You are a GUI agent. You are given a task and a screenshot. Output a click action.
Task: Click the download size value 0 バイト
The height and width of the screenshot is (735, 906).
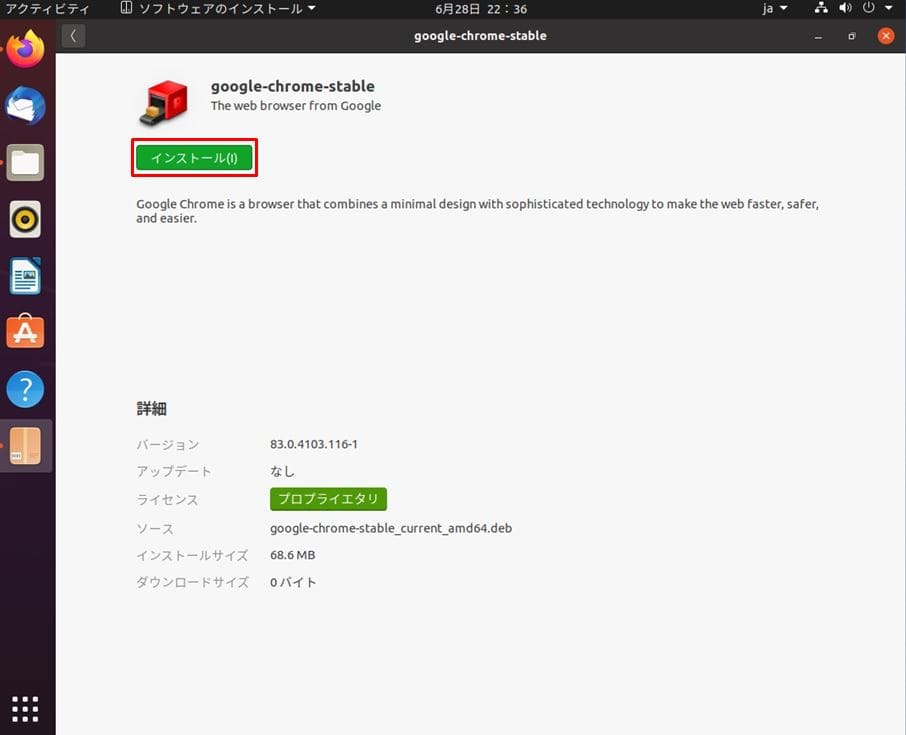pos(293,582)
